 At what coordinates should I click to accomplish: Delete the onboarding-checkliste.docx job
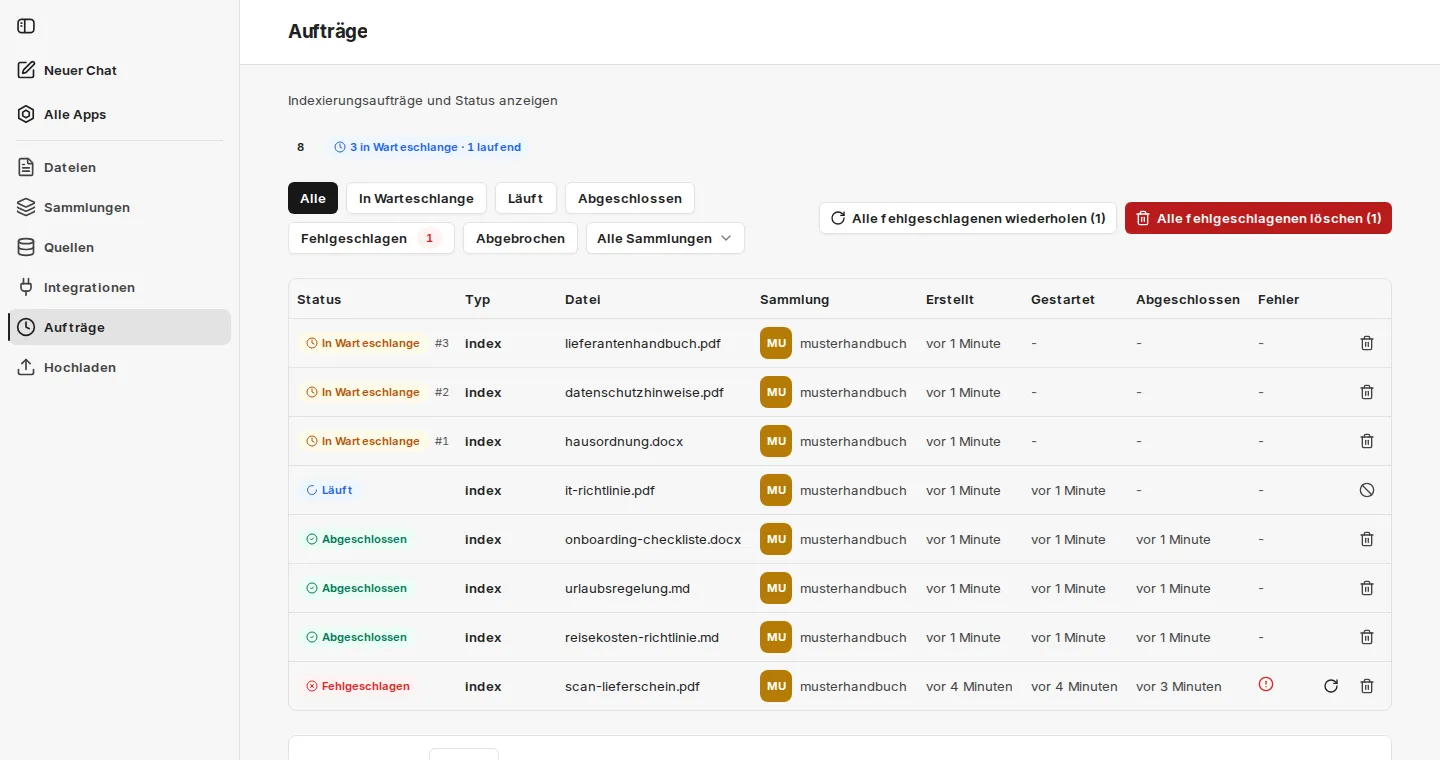tap(1367, 539)
